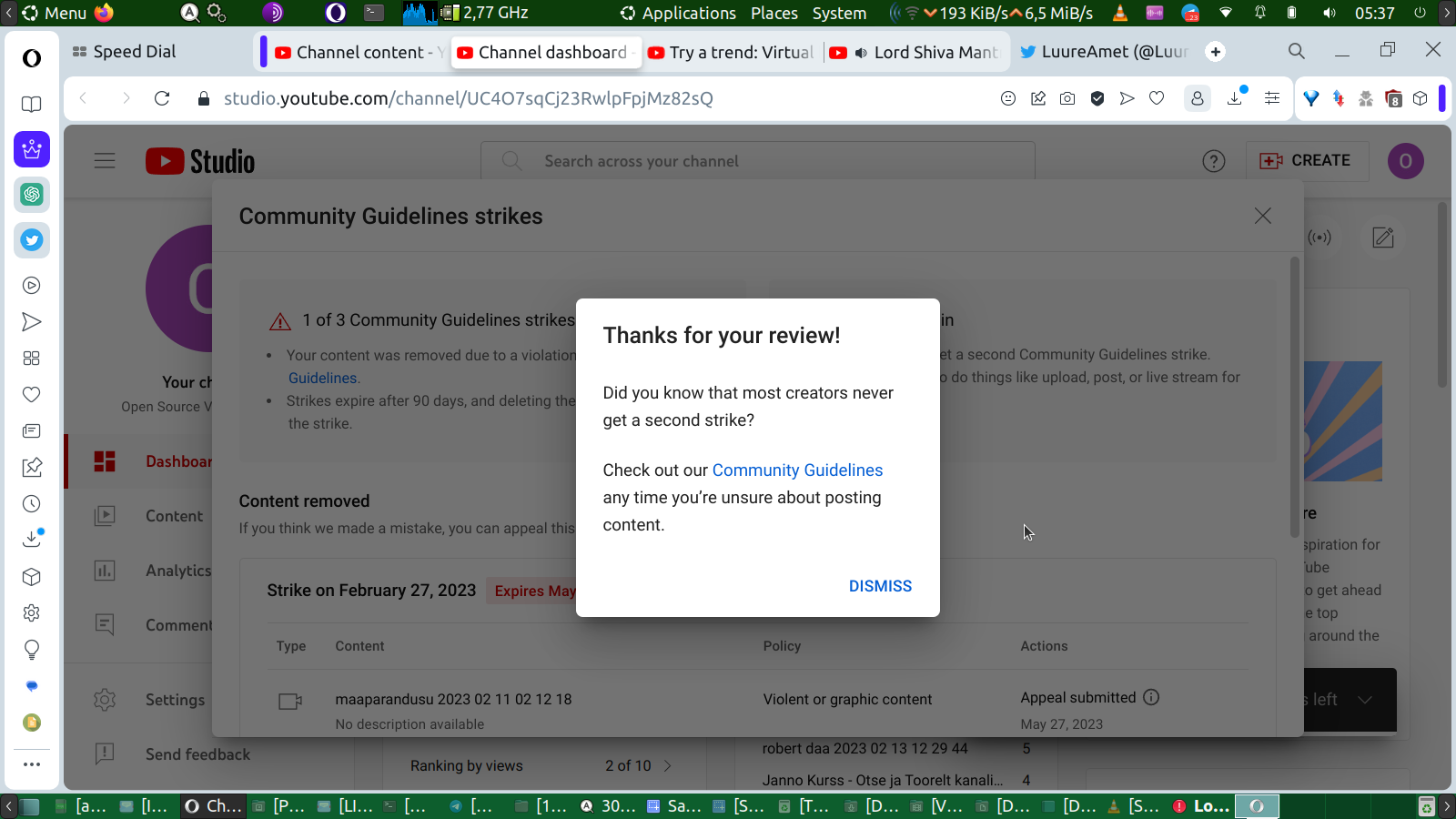Click the browser address bar URL
Viewport: 1456px width, 819px height.
[x=468, y=98]
